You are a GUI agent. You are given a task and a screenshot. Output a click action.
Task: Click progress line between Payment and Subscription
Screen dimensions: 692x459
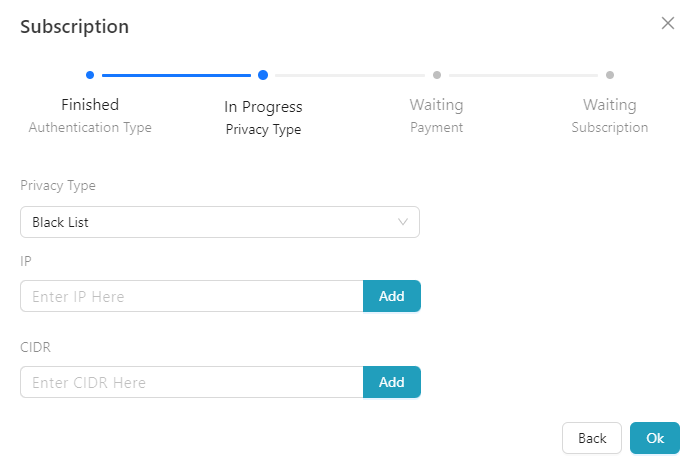(x=523, y=74)
